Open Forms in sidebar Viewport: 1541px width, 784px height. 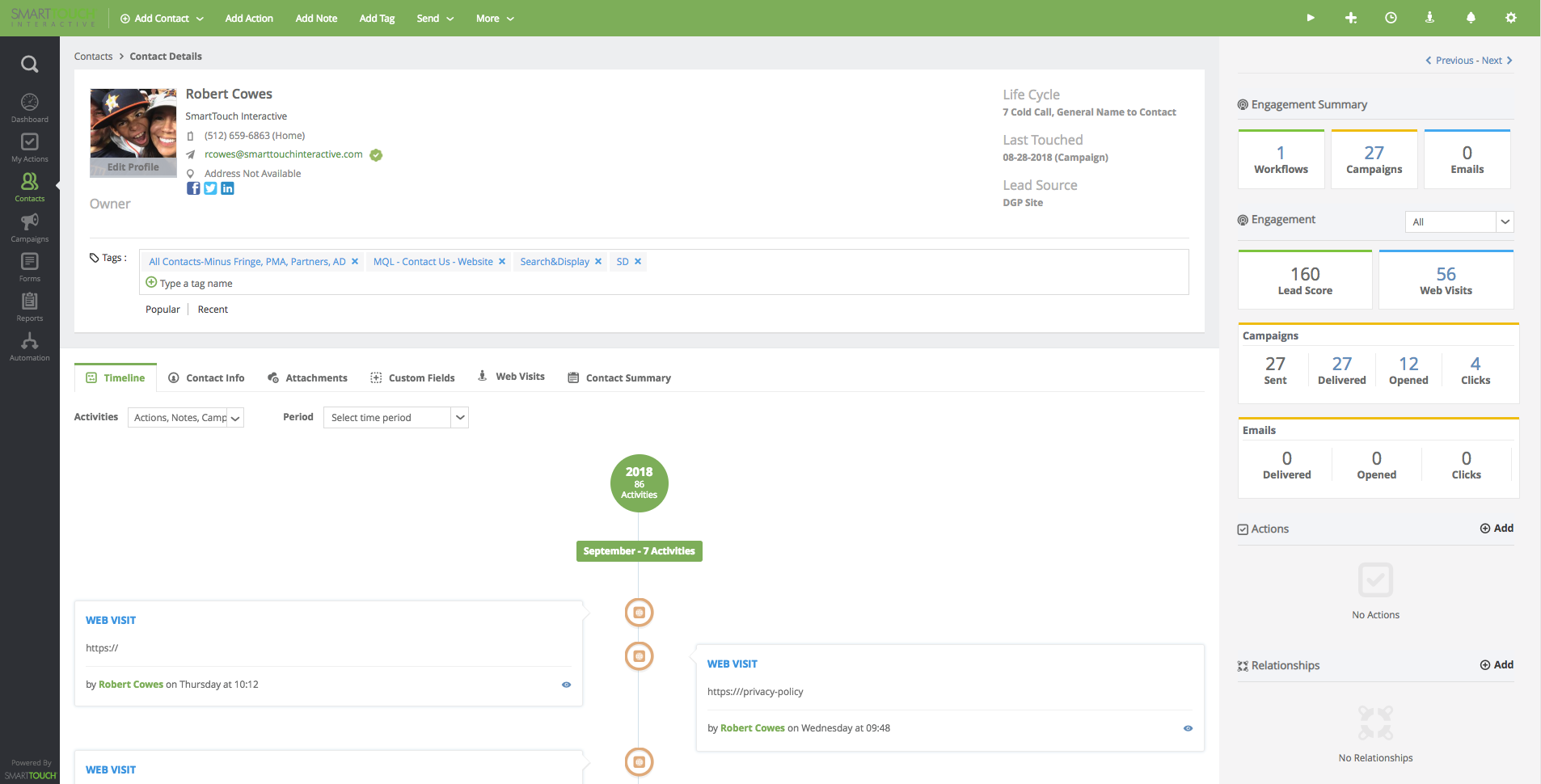(x=30, y=268)
